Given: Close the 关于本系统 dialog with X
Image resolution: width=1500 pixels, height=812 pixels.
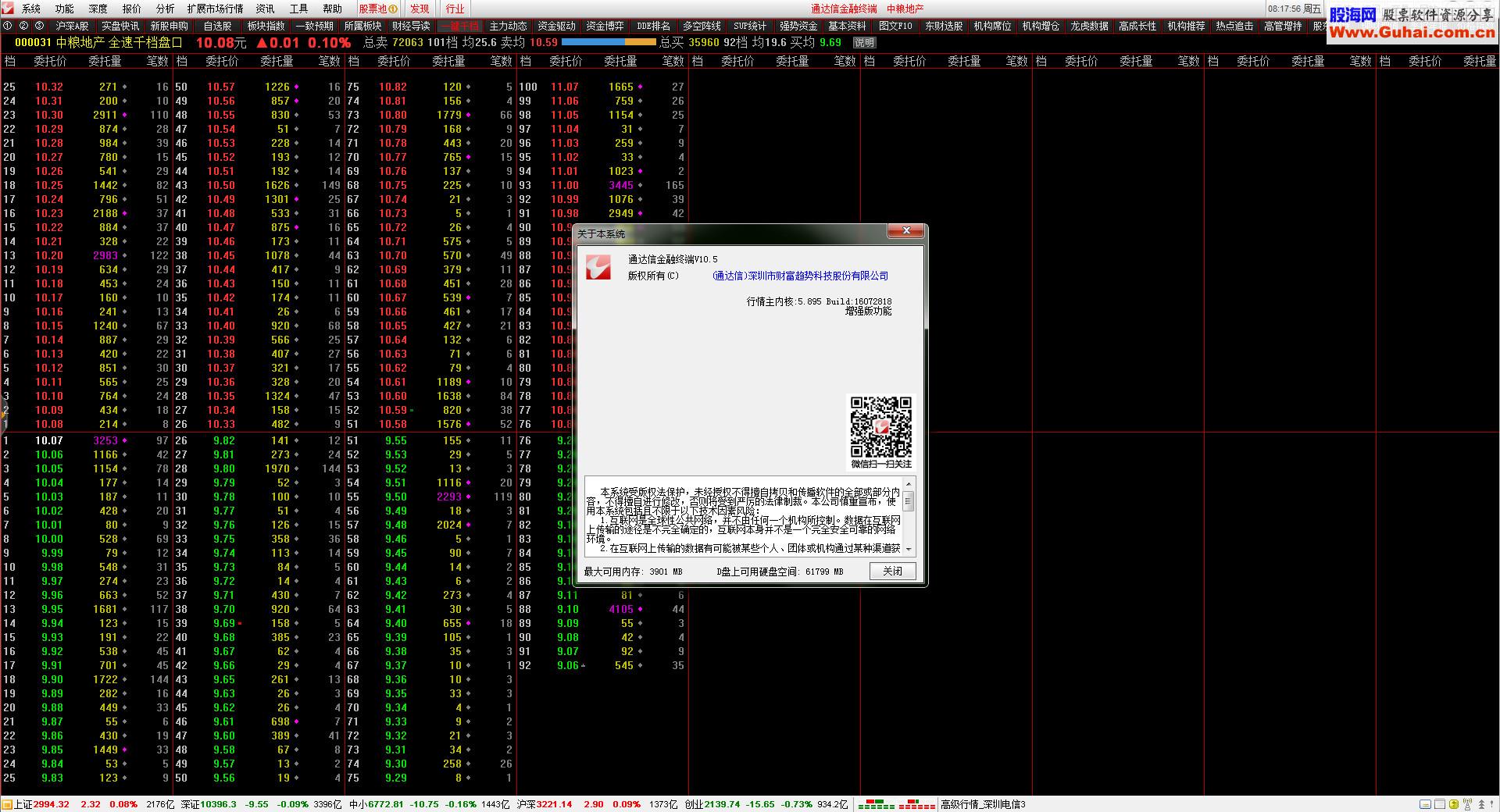Looking at the screenshot, I should pyautogui.click(x=906, y=231).
